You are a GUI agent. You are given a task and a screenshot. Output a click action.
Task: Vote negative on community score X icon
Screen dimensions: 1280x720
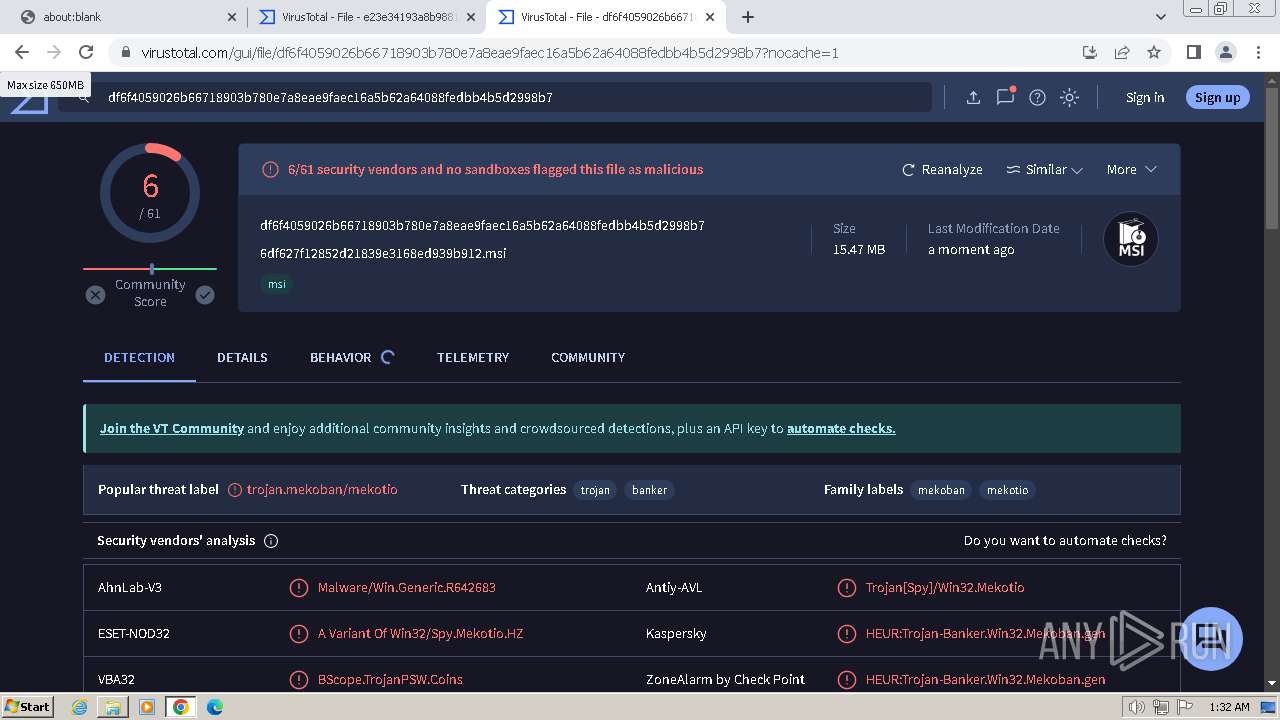pyautogui.click(x=95, y=294)
